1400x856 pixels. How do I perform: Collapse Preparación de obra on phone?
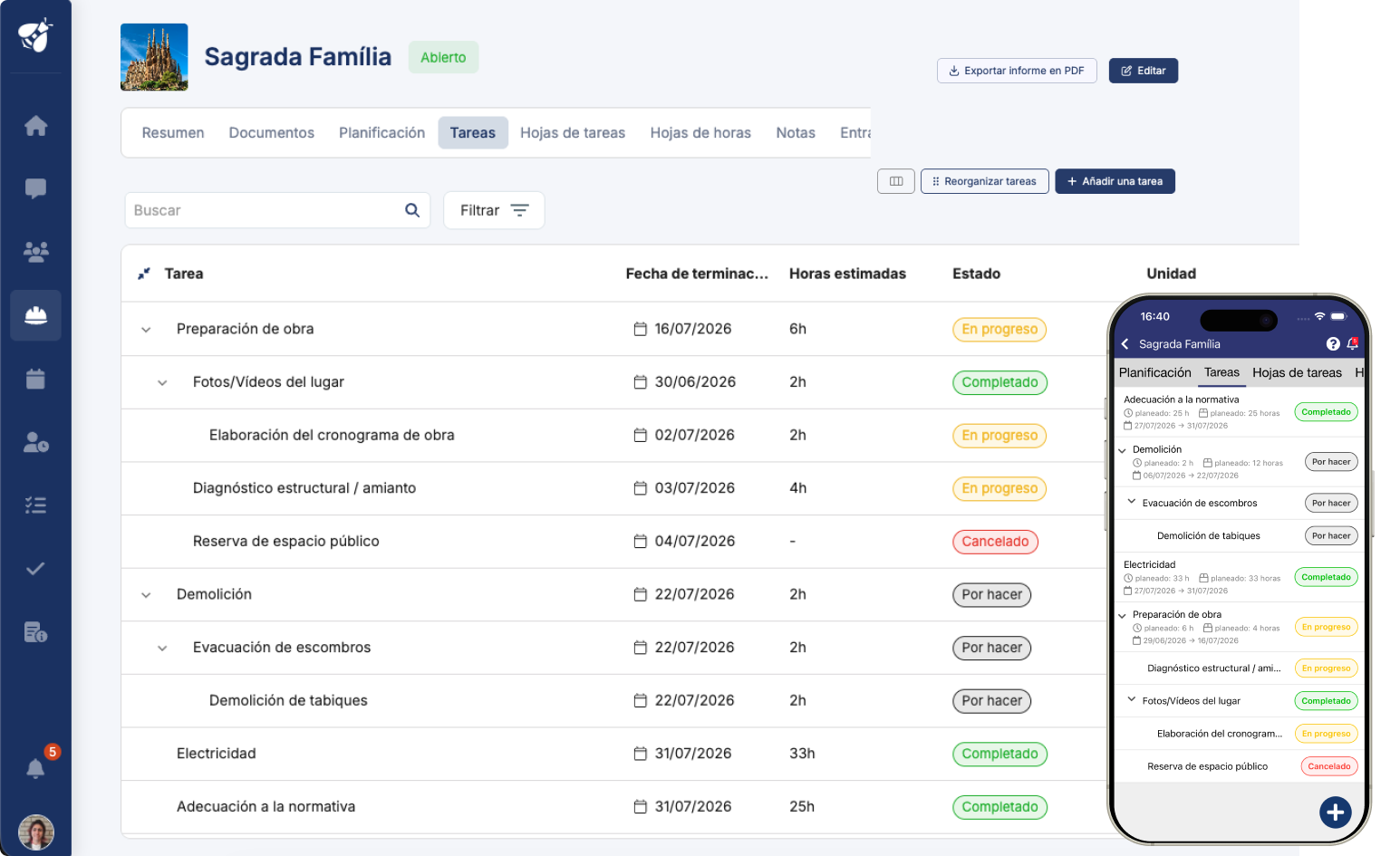pos(1122,615)
